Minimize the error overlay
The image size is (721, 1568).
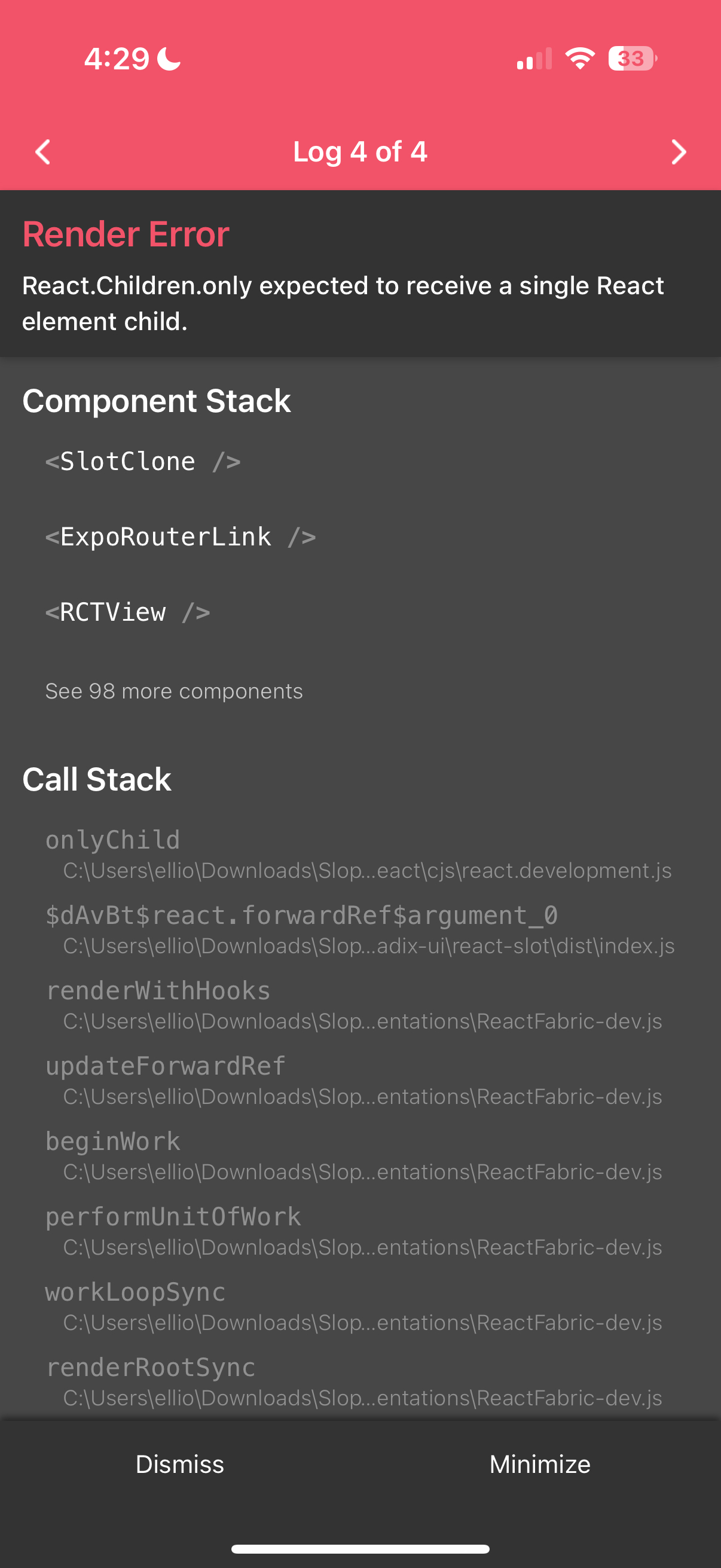[x=539, y=1464]
